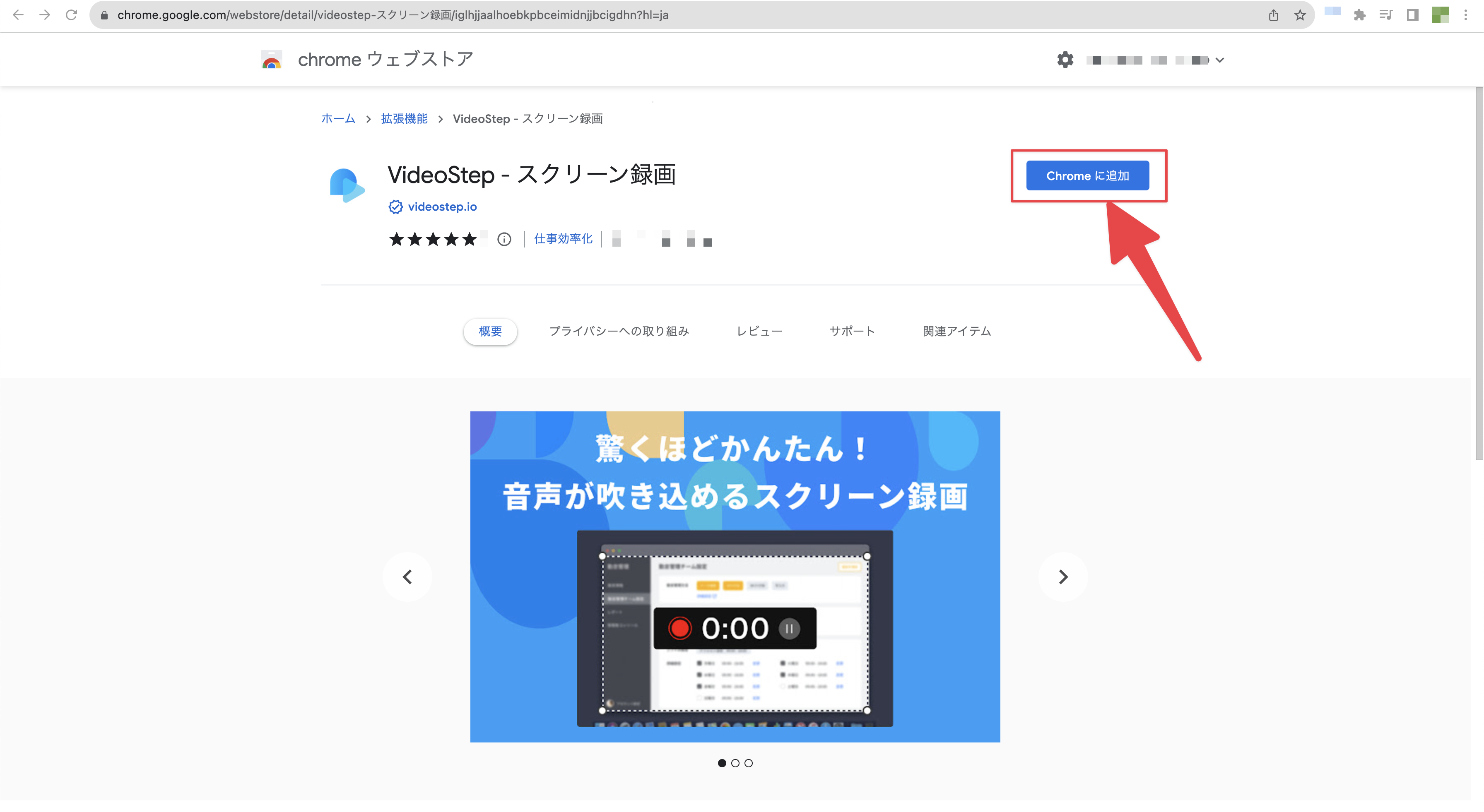Click the Chrome に追加 button

(x=1087, y=175)
